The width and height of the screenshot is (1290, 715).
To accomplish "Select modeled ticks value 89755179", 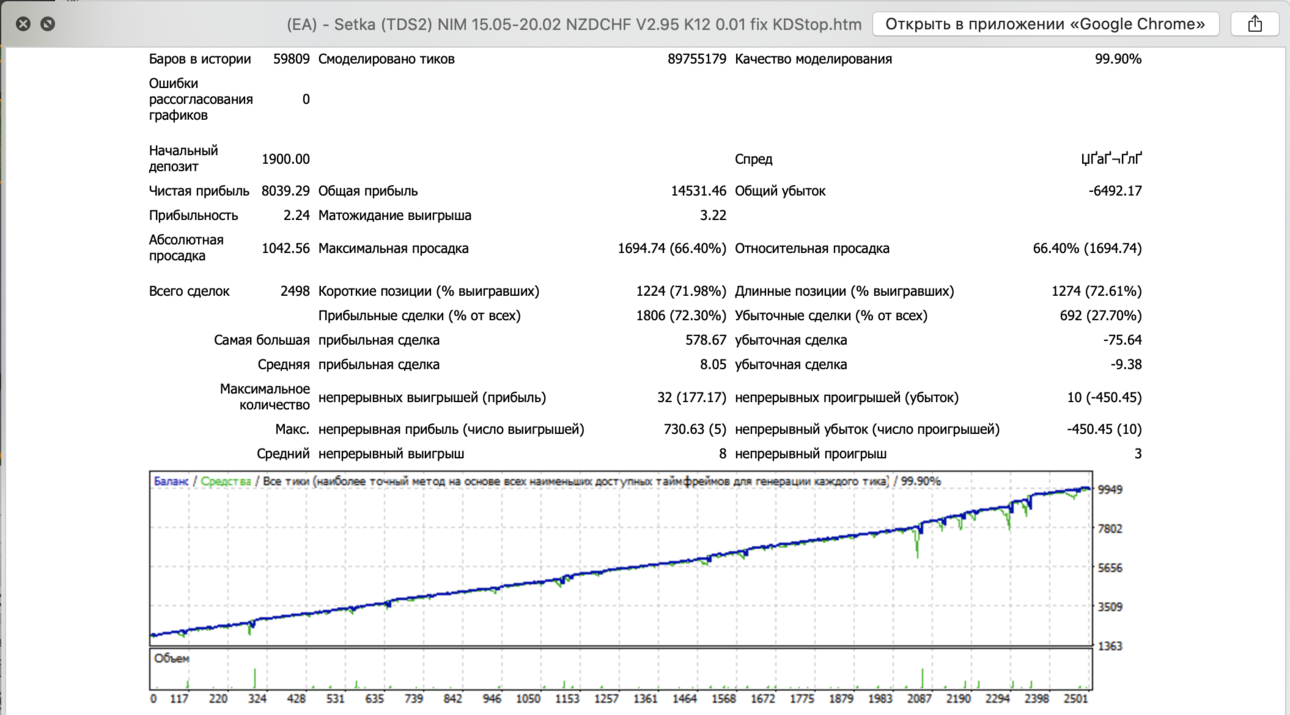I will [697, 59].
